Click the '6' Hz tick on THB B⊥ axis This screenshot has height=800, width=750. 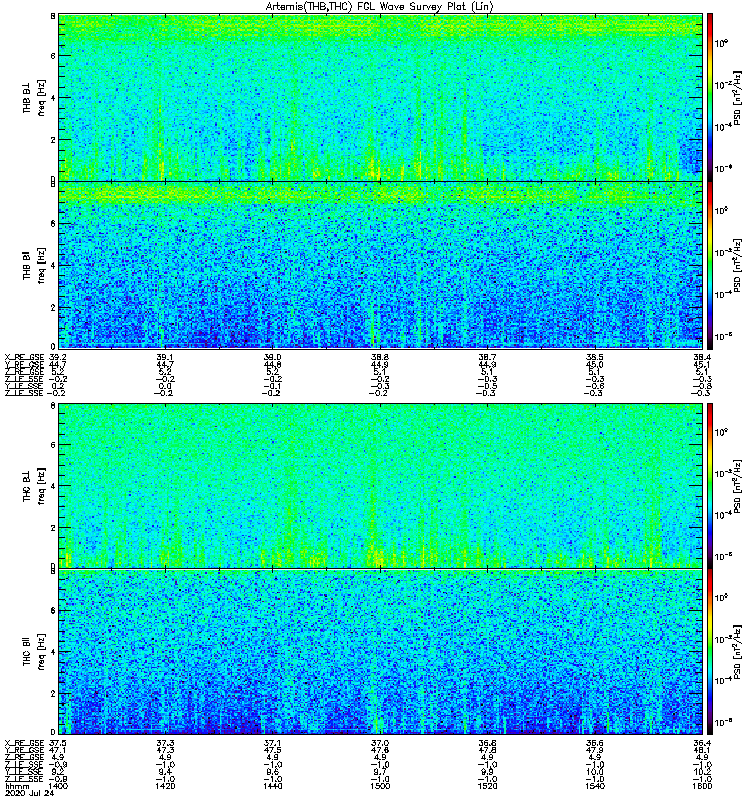click(53, 56)
